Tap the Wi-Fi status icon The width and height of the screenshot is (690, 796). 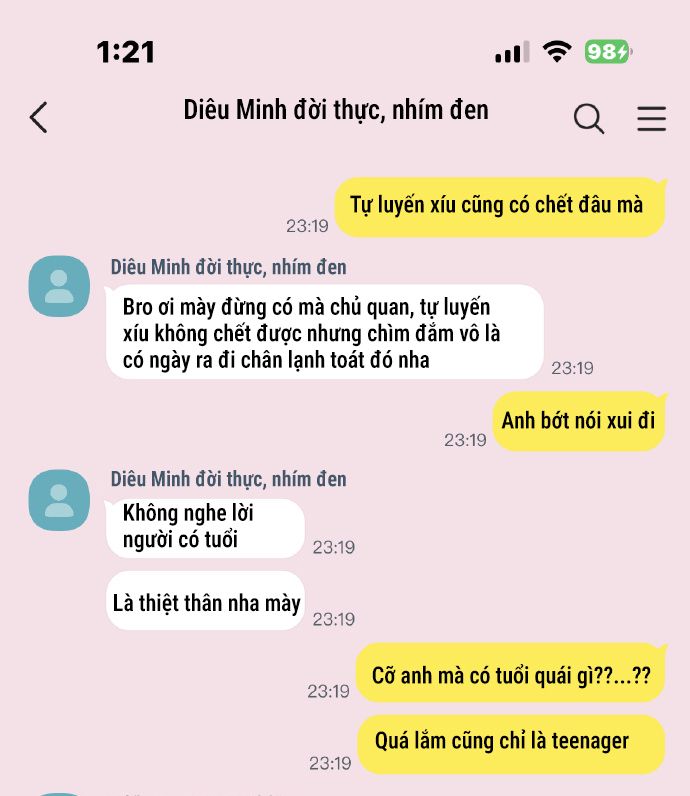(557, 51)
